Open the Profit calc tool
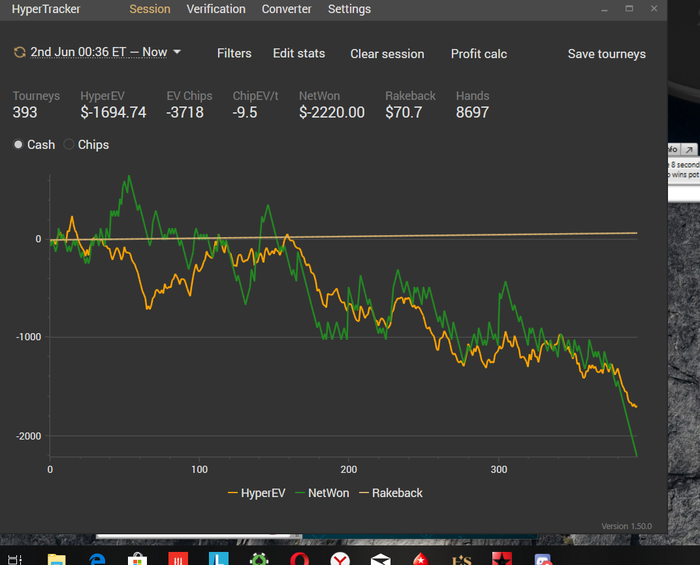 pos(479,54)
